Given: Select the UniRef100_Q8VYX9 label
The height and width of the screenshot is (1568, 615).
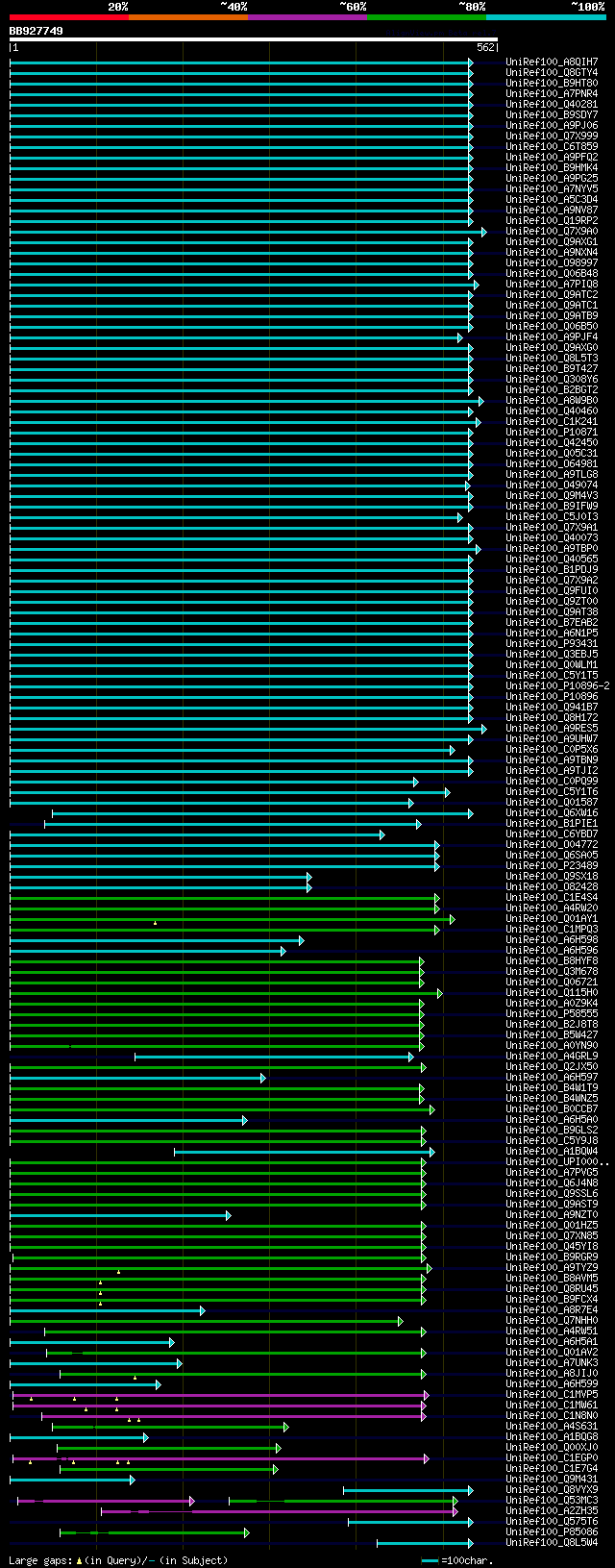Looking at the screenshot, I should pyautogui.click(x=552, y=1490).
